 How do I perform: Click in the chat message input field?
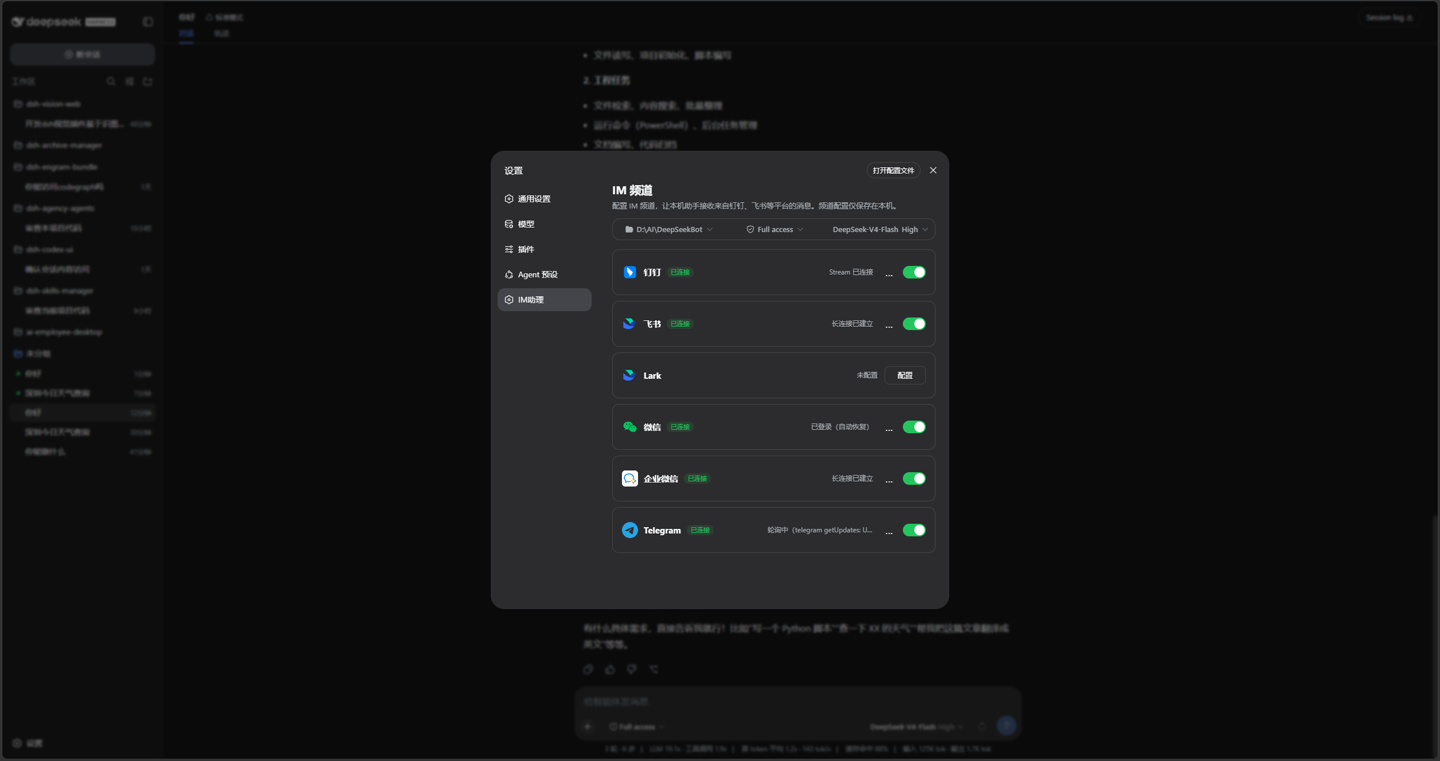pos(797,702)
